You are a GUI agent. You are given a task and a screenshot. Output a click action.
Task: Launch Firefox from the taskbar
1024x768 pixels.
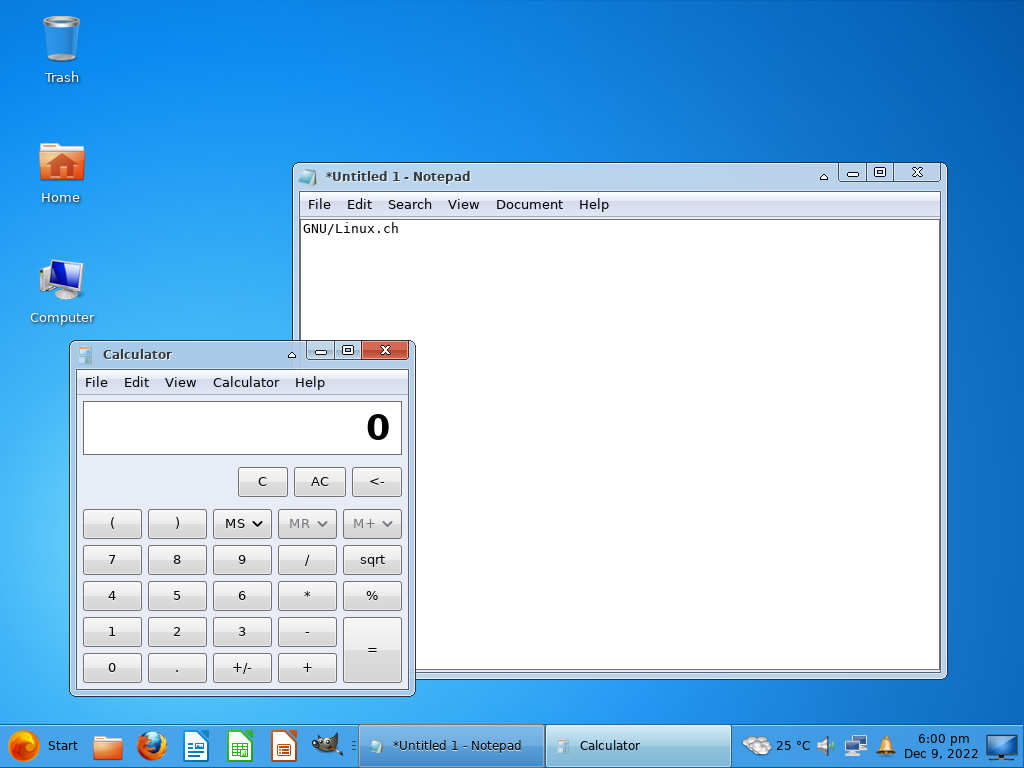pyautogui.click(x=152, y=746)
